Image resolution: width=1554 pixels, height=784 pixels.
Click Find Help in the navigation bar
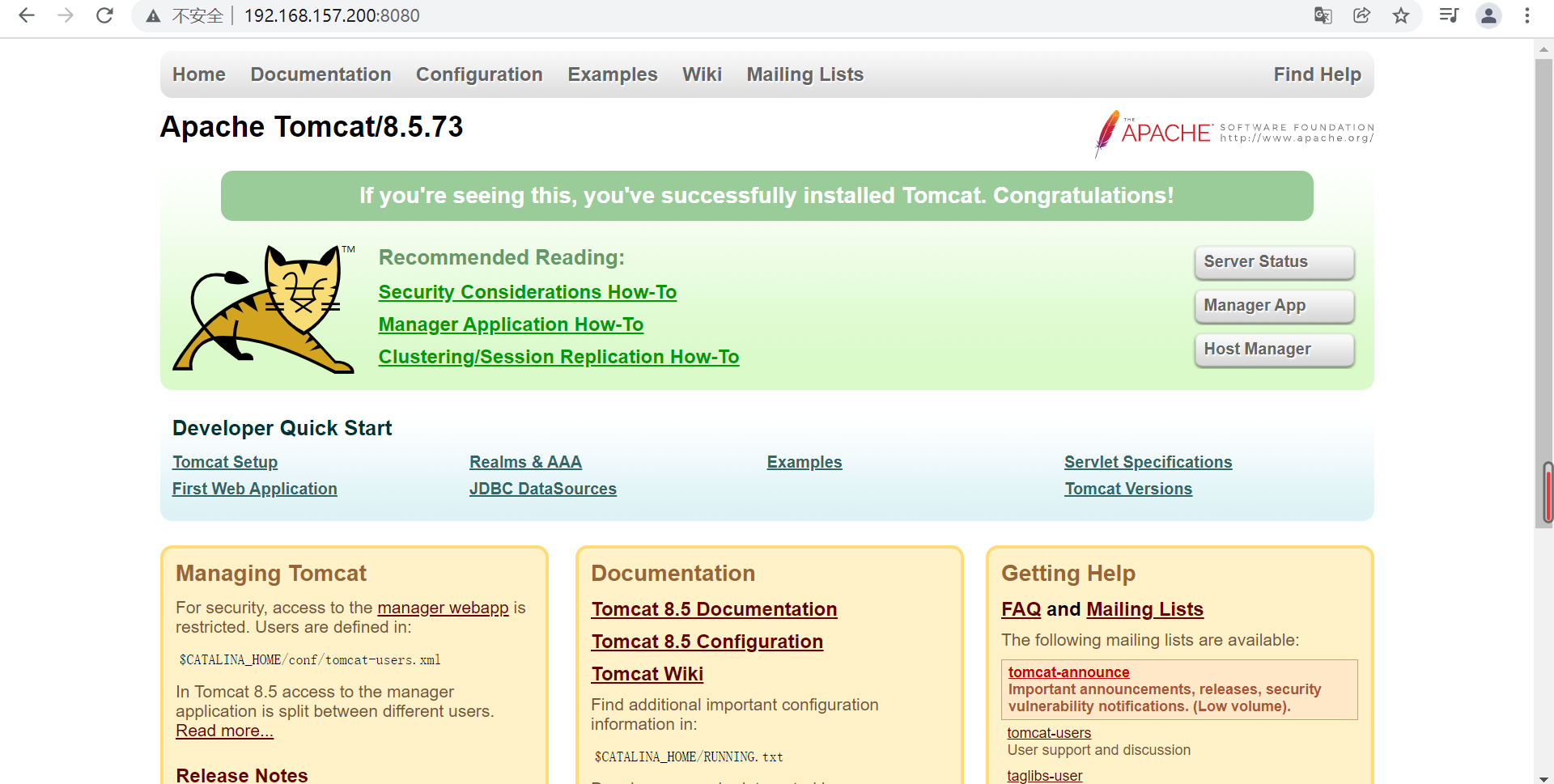click(1318, 74)
